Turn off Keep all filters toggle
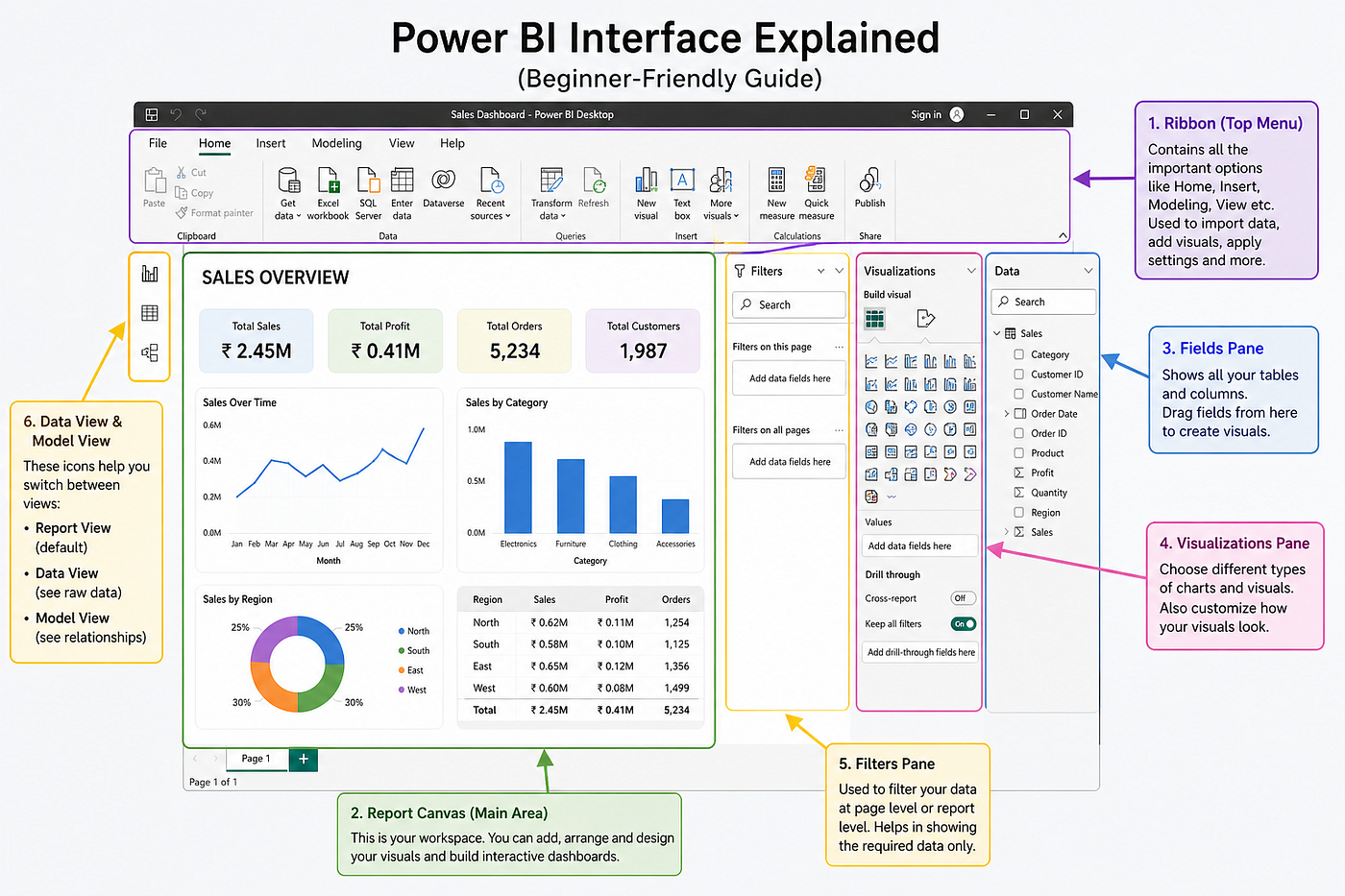 tap(963, 624)
